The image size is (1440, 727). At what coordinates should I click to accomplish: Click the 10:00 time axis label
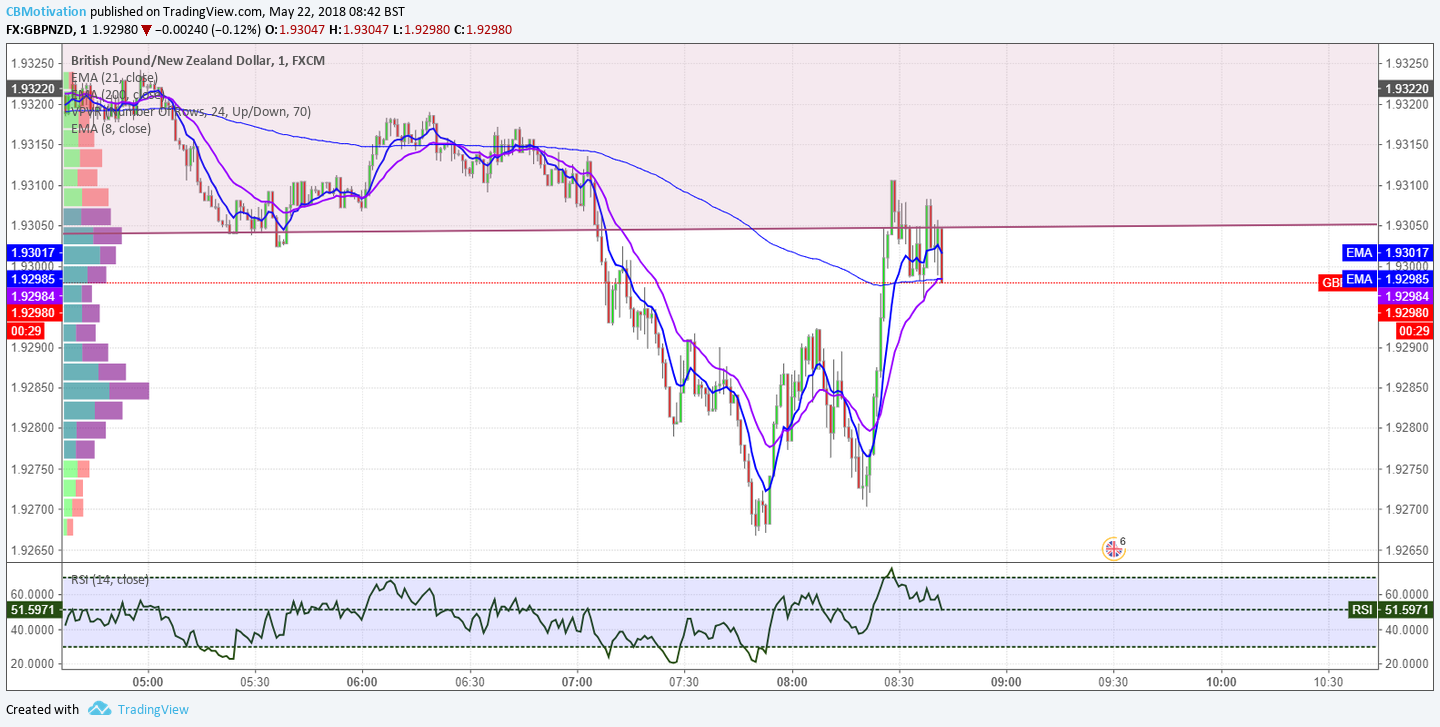(x=1221, y=682)
